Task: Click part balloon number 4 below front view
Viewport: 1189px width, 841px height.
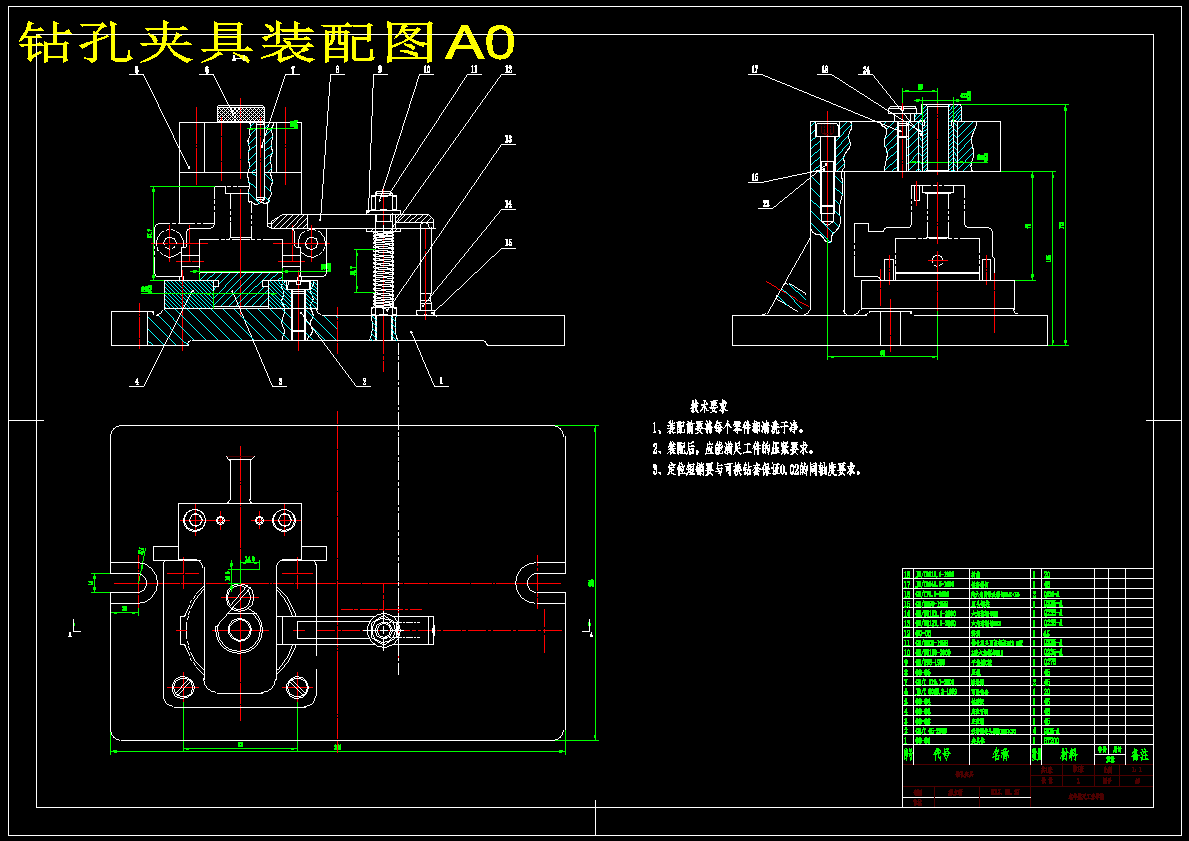Action: (137, 382)
